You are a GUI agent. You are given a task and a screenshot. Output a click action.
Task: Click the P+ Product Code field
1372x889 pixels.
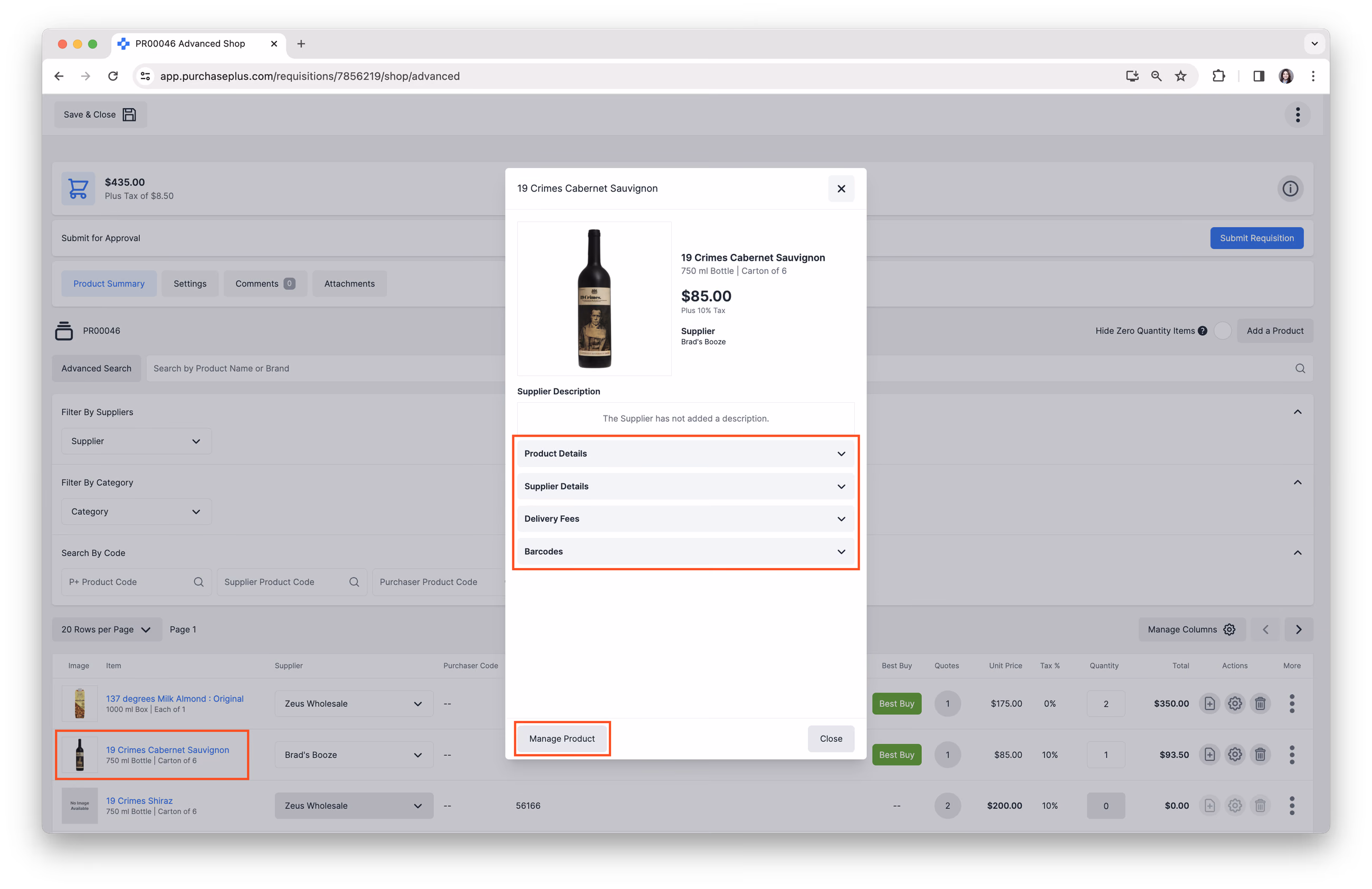[136, 582]
